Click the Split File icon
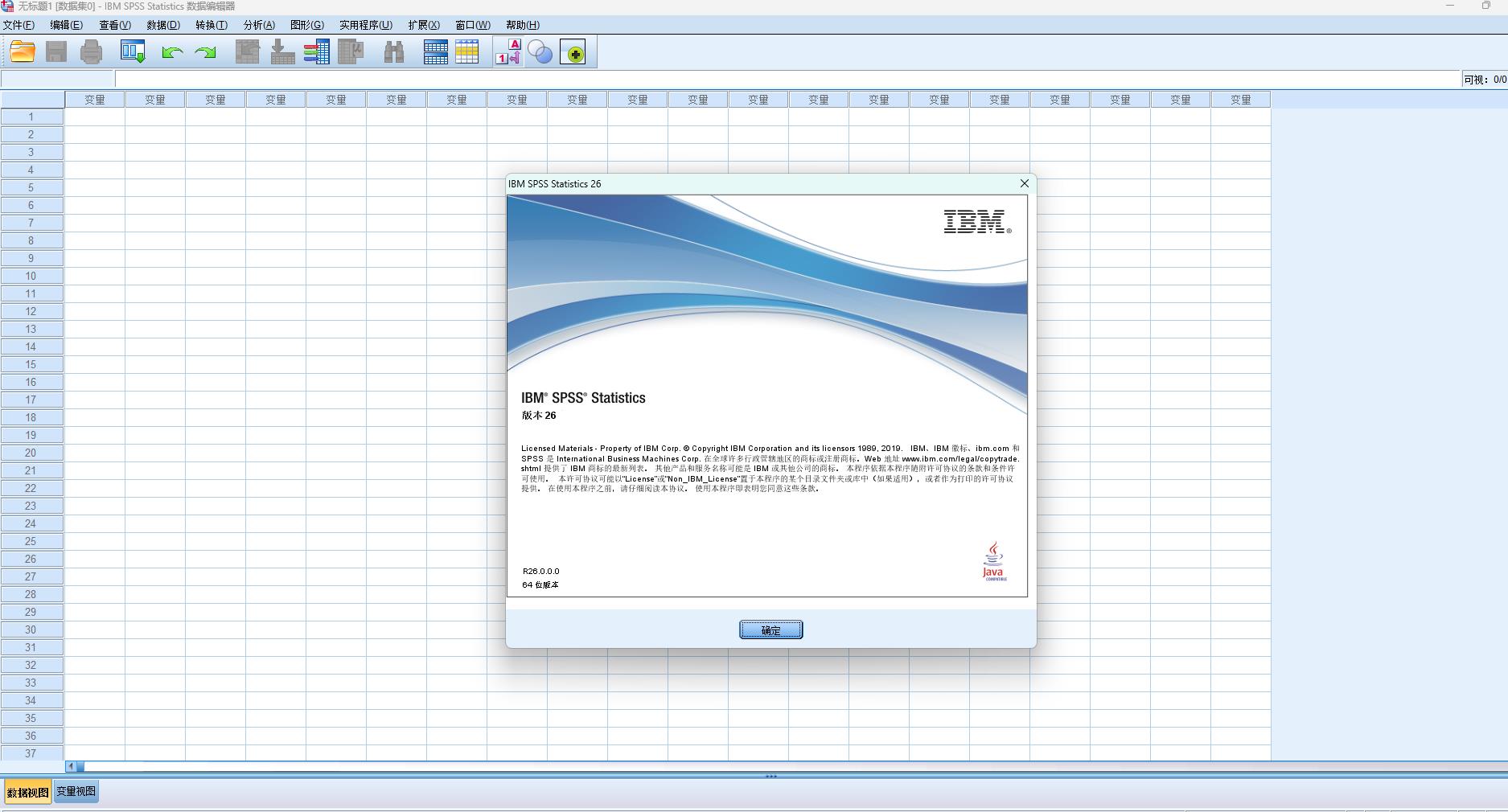The height and width of the screenshot is (812, 1508). 435,52
